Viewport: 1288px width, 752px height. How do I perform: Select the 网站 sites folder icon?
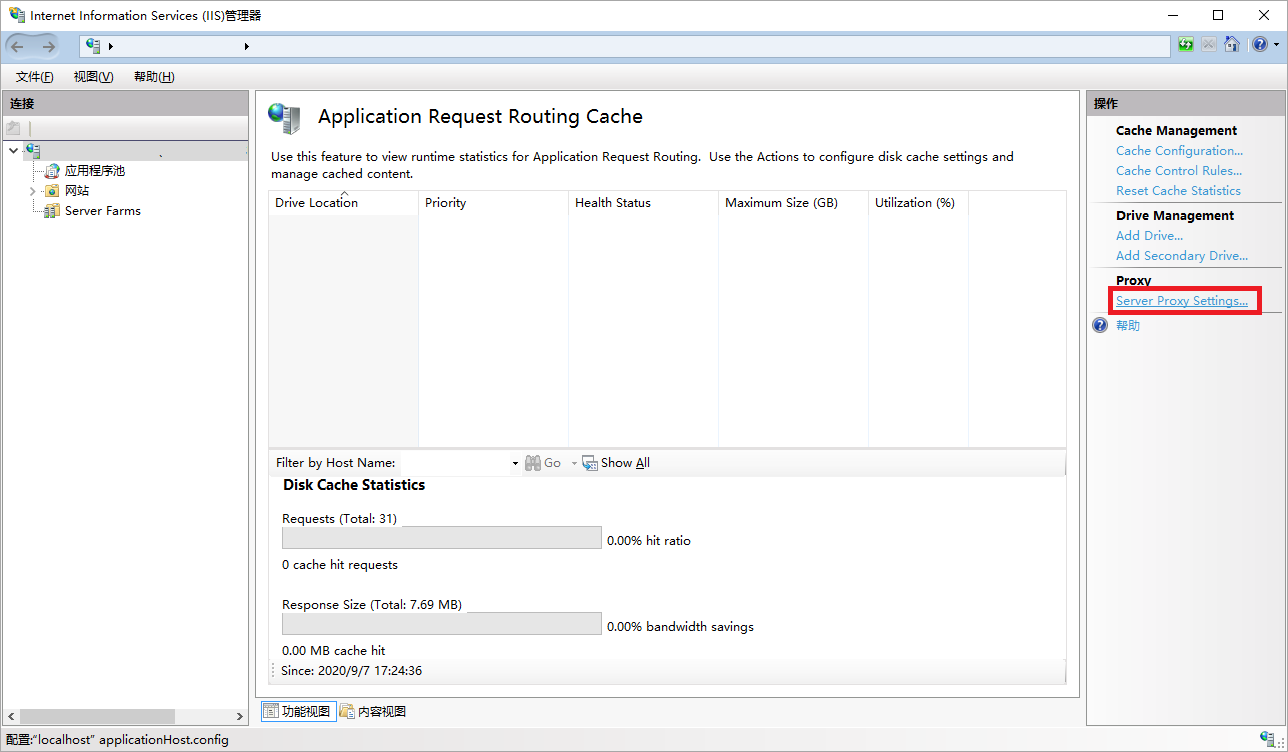click(52, 191)
